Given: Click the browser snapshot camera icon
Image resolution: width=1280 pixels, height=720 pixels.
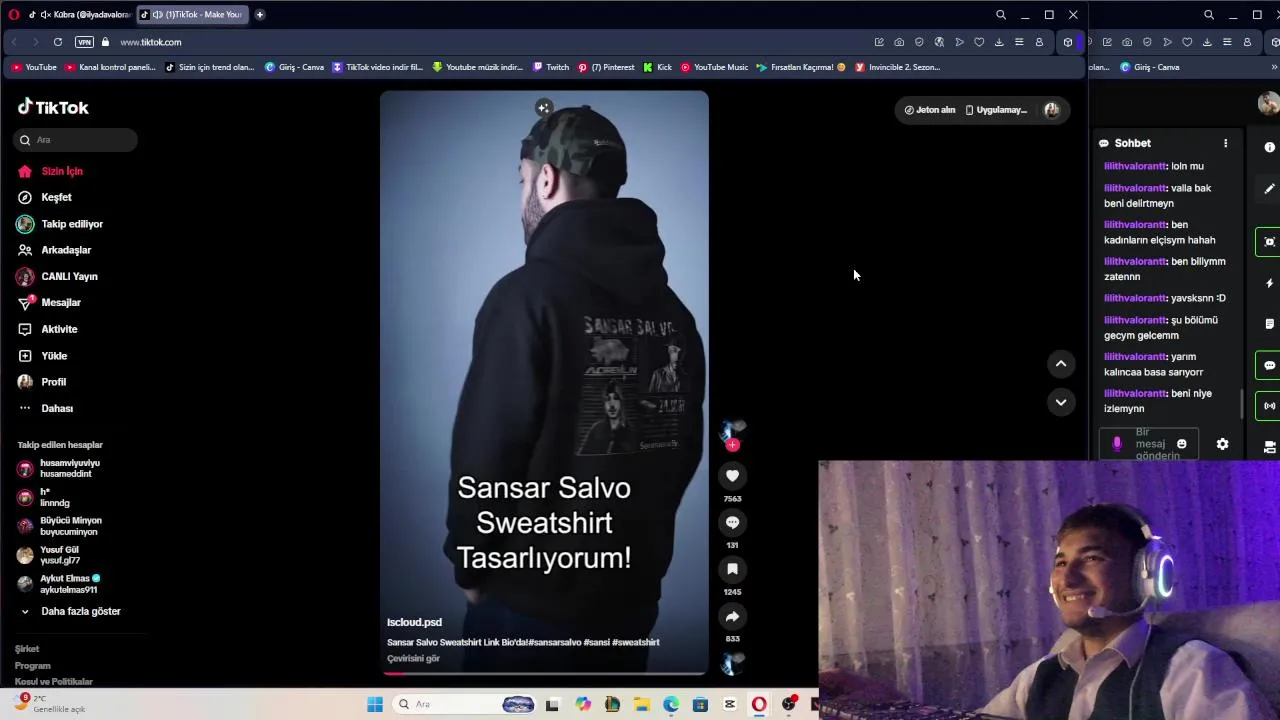Looking at the screenshot, I should [x=899, y=42].
